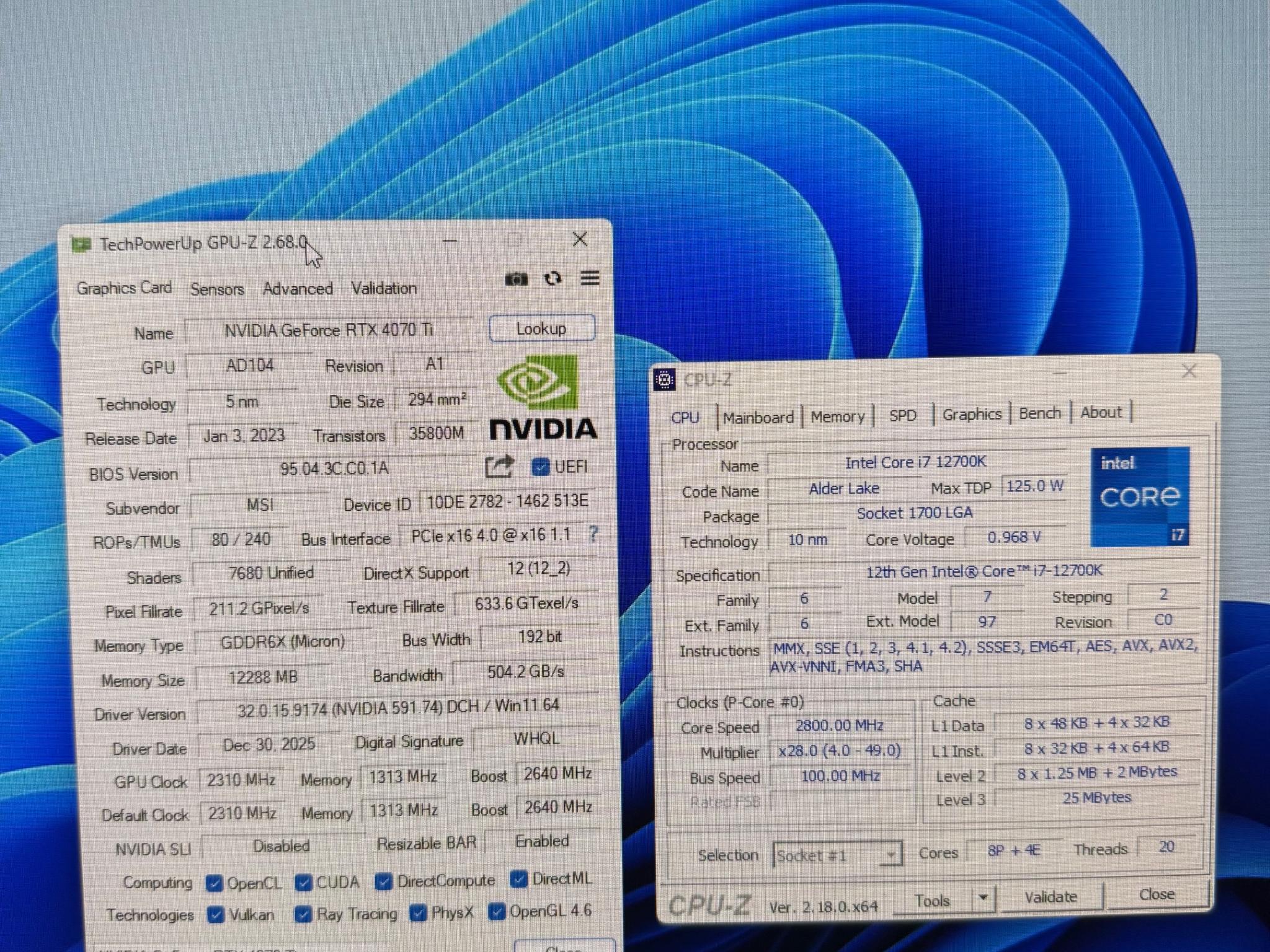The image size is (1270, 952).
Task: Click the Validate button in CPU-Z
Action: pyautogui.click(x=1050, y=897)
